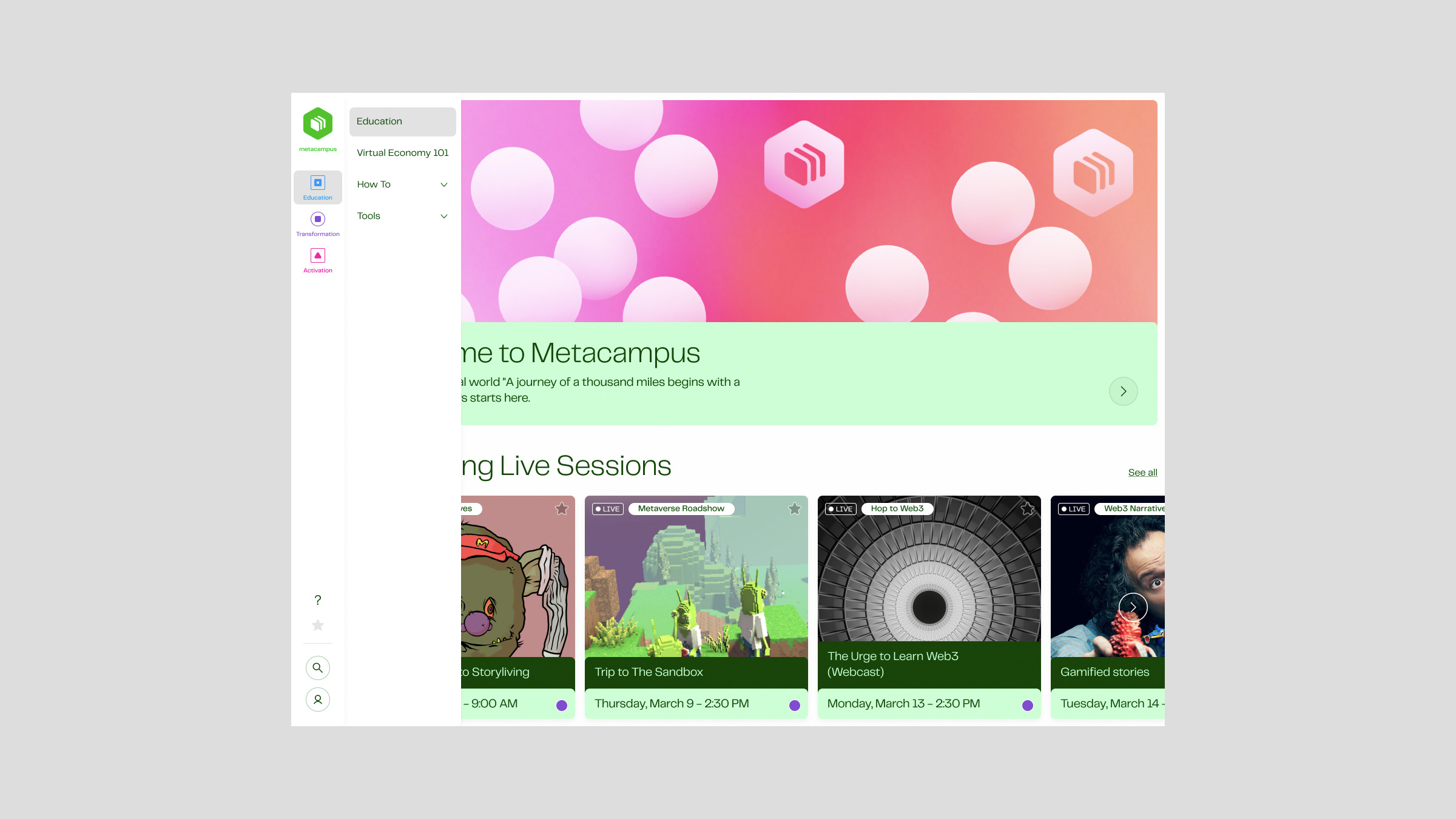Screen dimensions: 1456x819
Task: Favorite The Urge to Learn Web3 star
Action: 1028,509
